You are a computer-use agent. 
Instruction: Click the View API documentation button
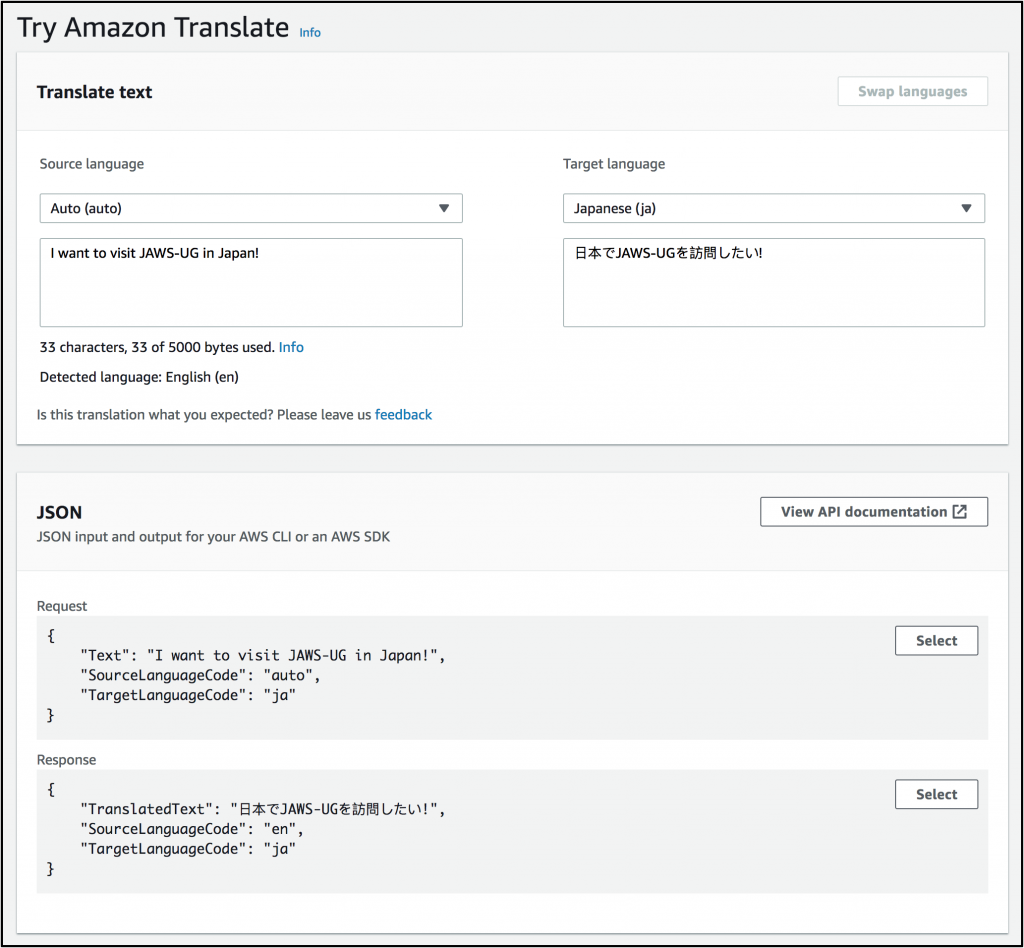[873, 511]
